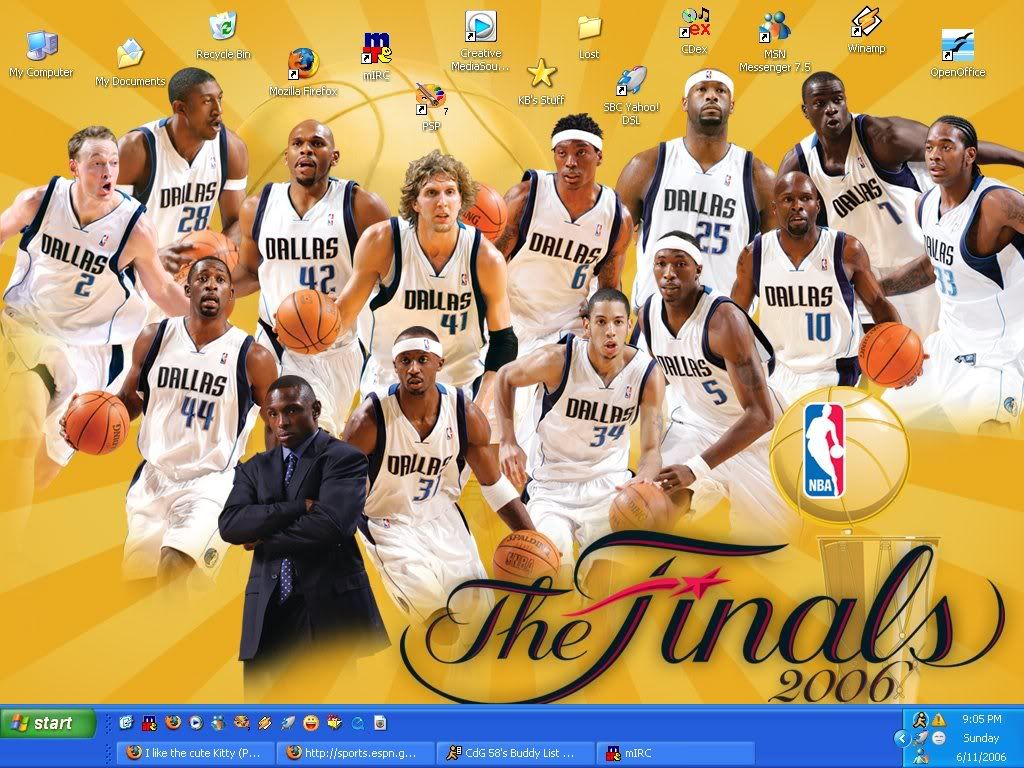The height and width of the screenshot is (768, 1024).
Task: Switch to CdG 58's Buddy List window
Action: pos(516,753)
